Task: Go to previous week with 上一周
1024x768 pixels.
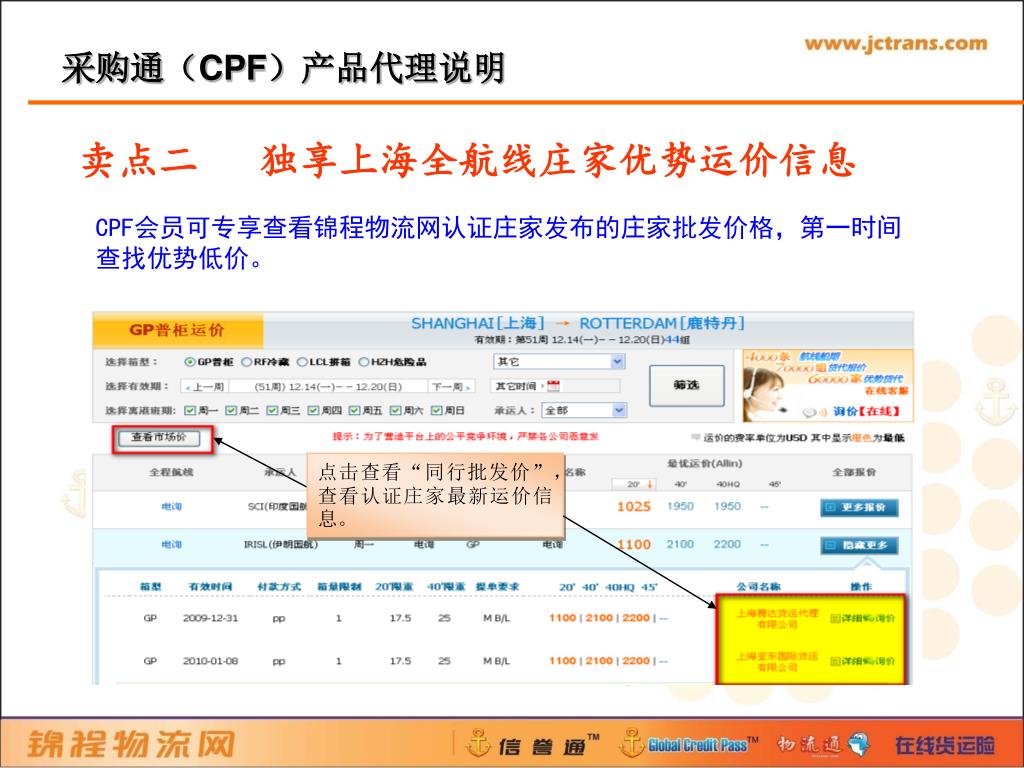Action: 205,387
